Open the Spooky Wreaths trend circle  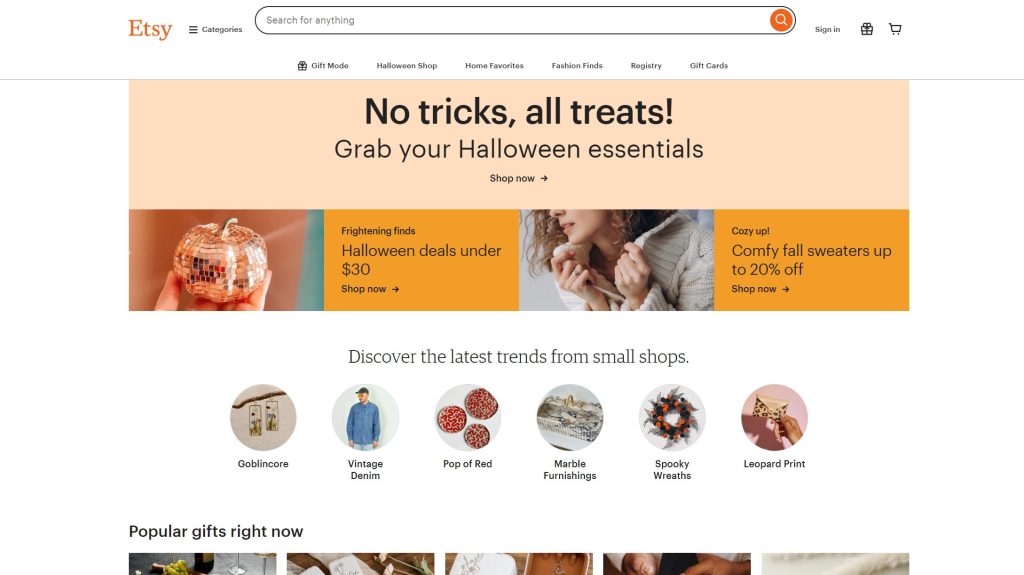click(672, 418)
